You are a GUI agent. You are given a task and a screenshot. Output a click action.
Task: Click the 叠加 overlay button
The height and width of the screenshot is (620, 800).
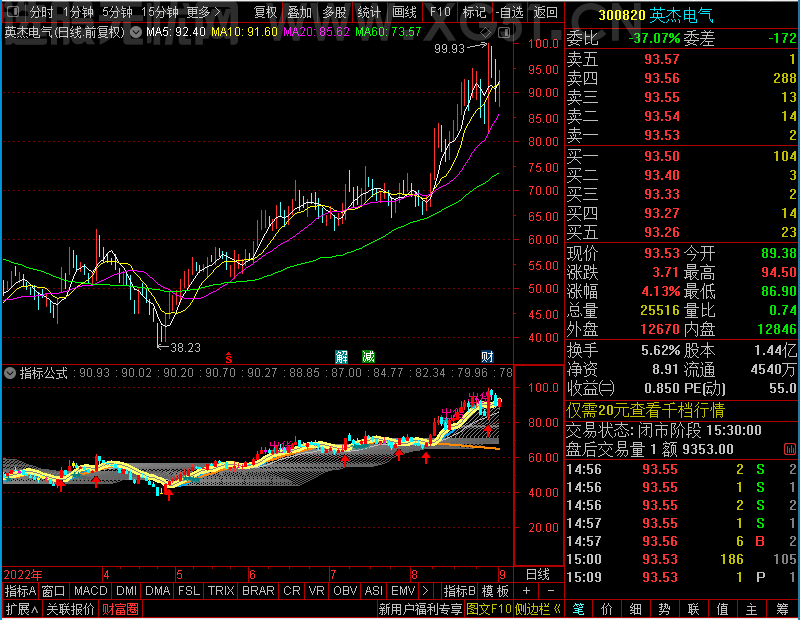[x=299, y=12]
